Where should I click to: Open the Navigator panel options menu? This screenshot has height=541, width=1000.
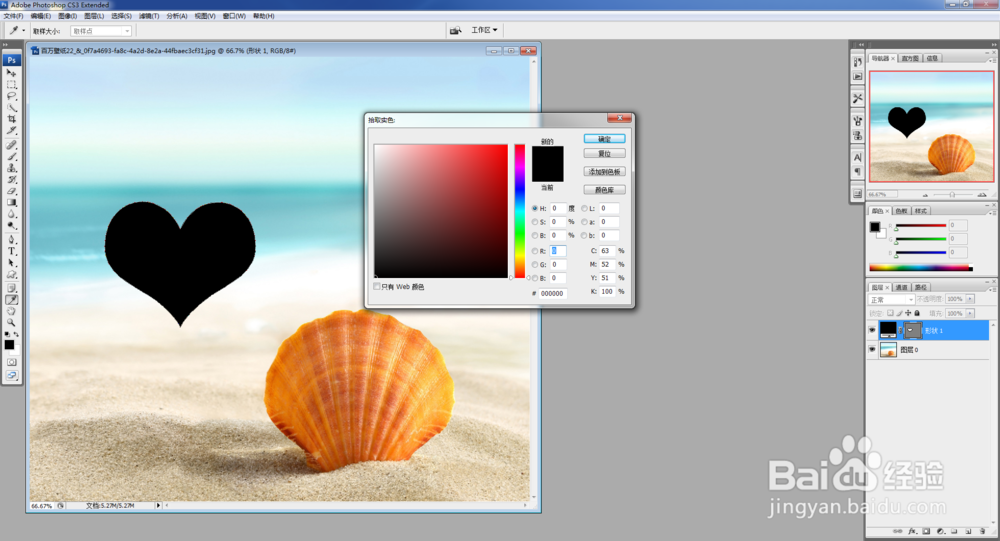coord(992,59)
